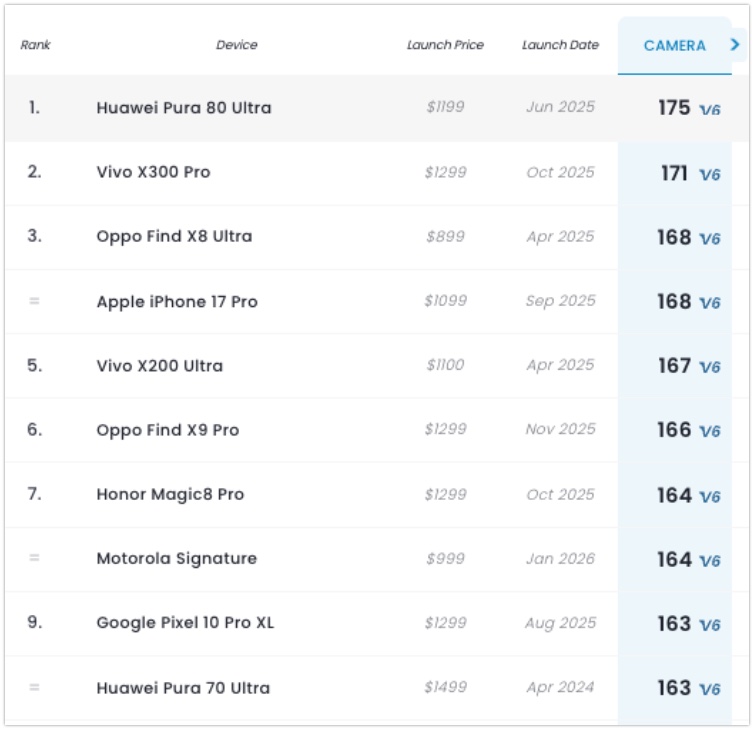Click the V6 badge on Motorola Signature row

pos(710,560)
